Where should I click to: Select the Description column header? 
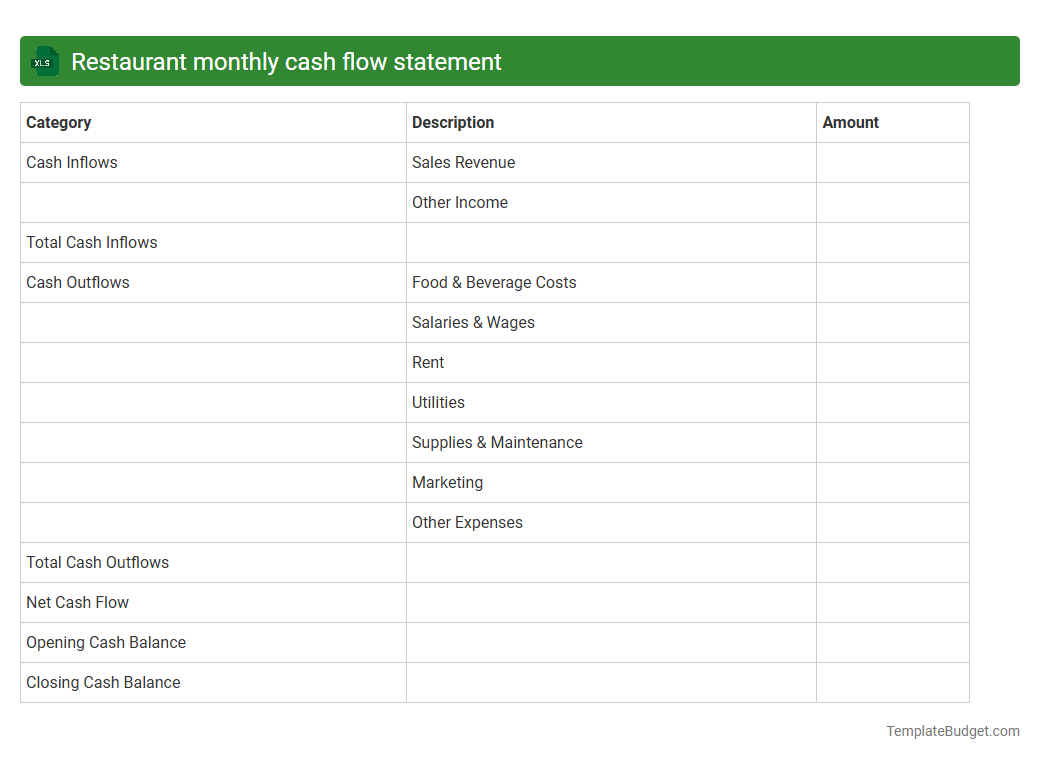(x=453, y=122)
